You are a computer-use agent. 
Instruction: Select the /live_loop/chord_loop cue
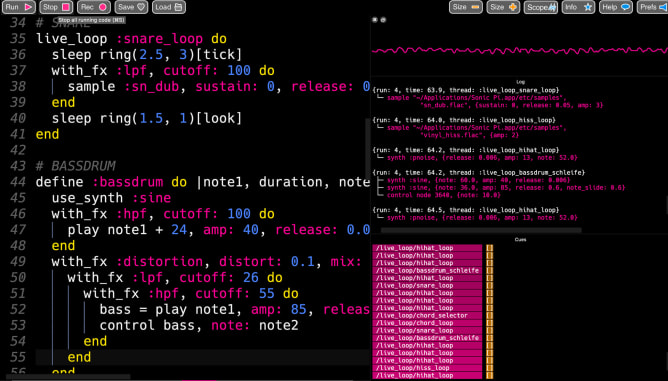(x=427, y=323)
